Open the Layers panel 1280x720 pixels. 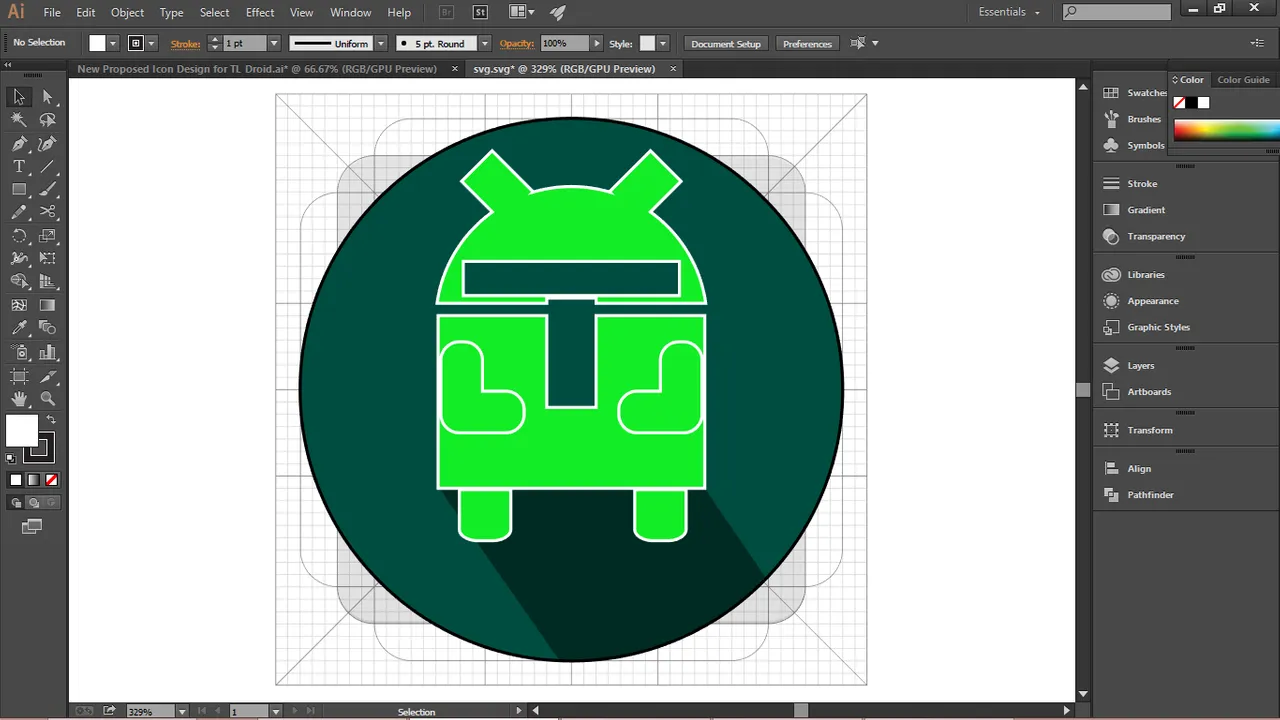click(1140, 366)
